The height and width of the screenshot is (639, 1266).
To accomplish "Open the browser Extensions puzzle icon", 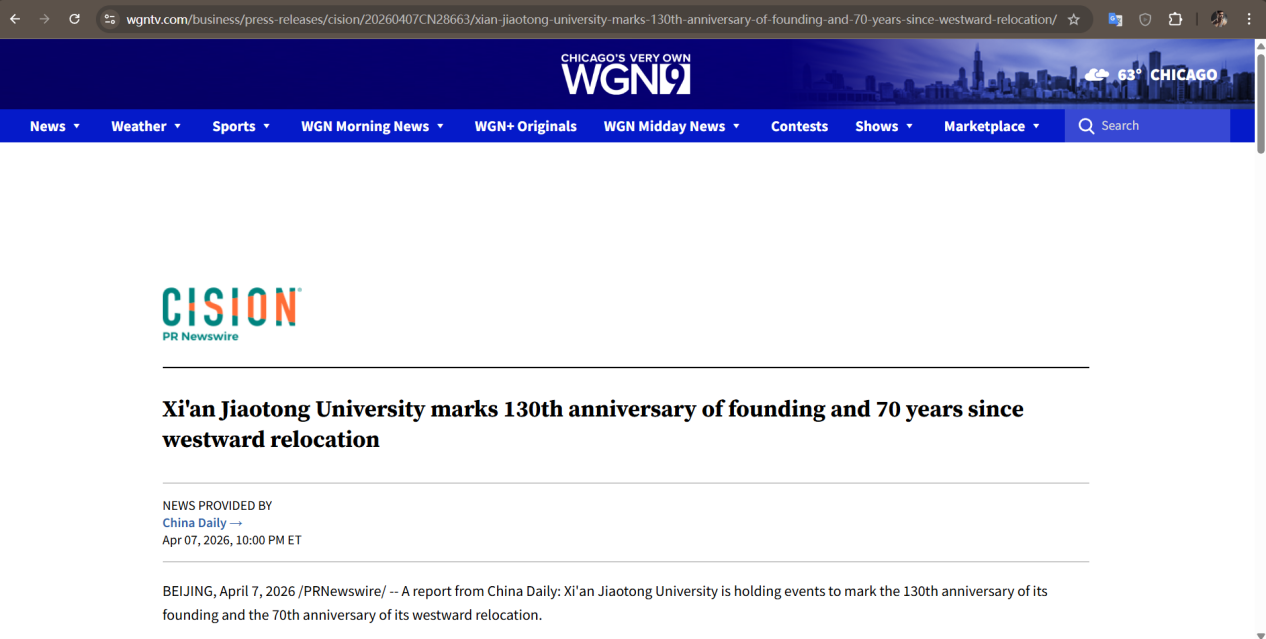I will coord(1175,19).
